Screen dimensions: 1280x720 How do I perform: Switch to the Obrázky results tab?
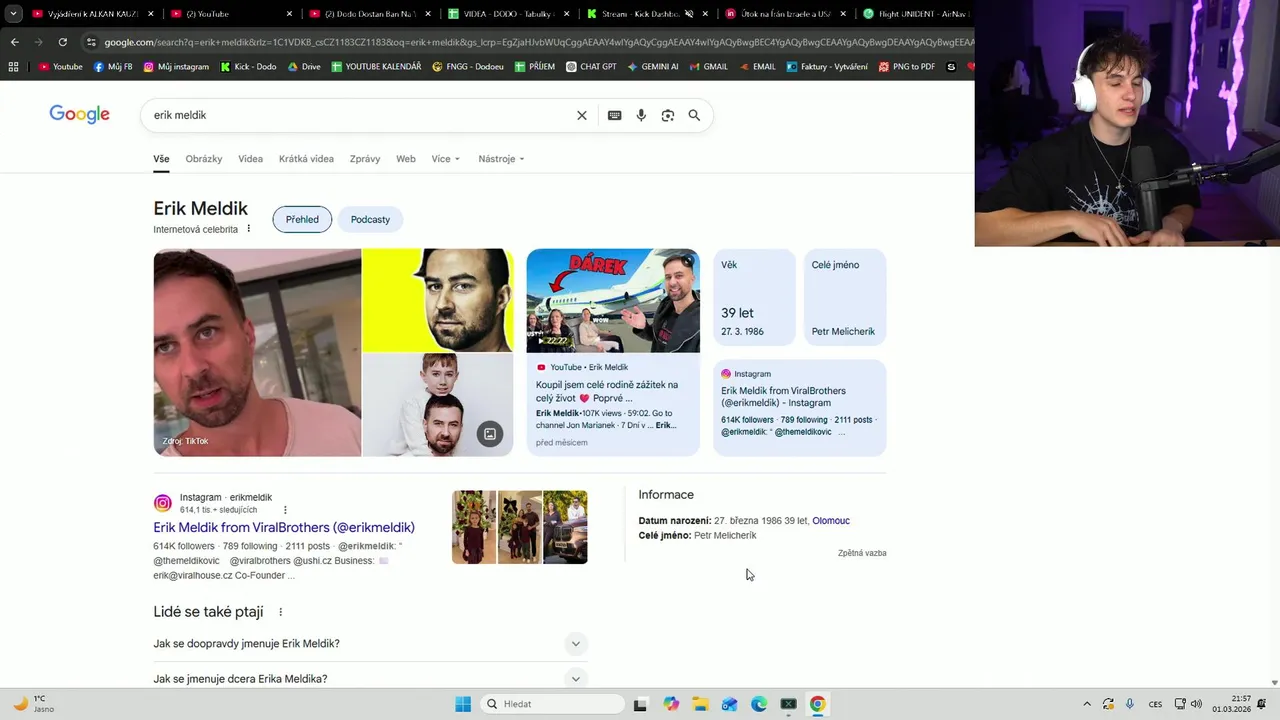tap(204, 159)
